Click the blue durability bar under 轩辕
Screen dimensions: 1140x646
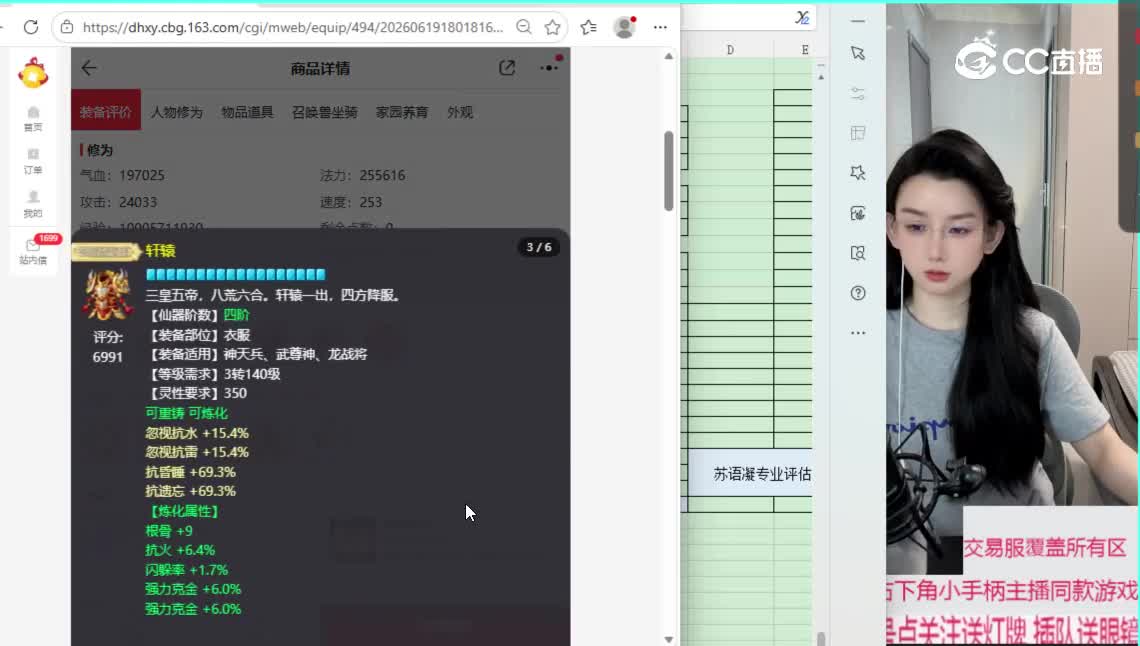click(x=236, y=275)
